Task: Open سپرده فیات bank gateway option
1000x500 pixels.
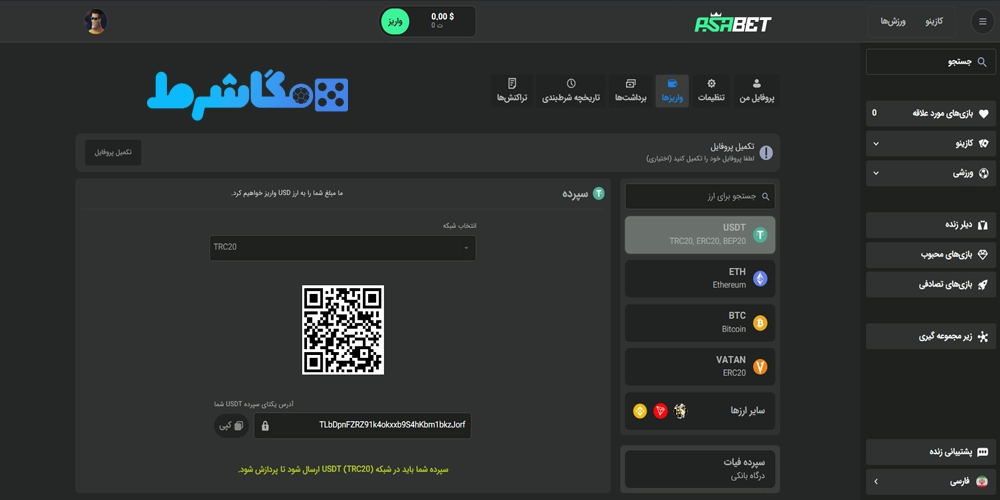Action: (700, 469)
